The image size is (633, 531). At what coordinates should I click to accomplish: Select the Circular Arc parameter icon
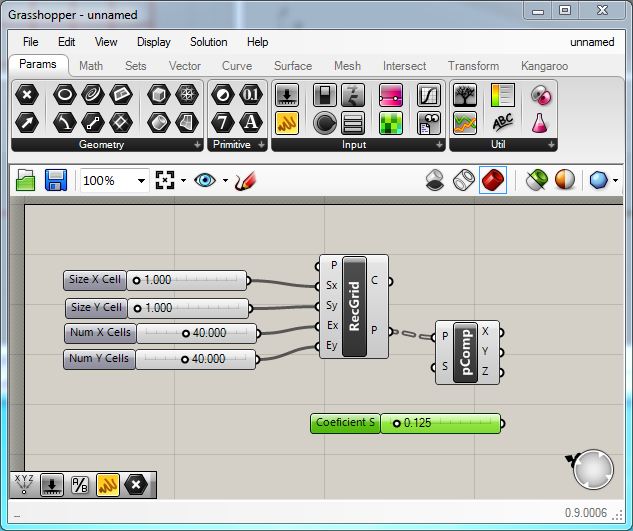click(65, 123)
